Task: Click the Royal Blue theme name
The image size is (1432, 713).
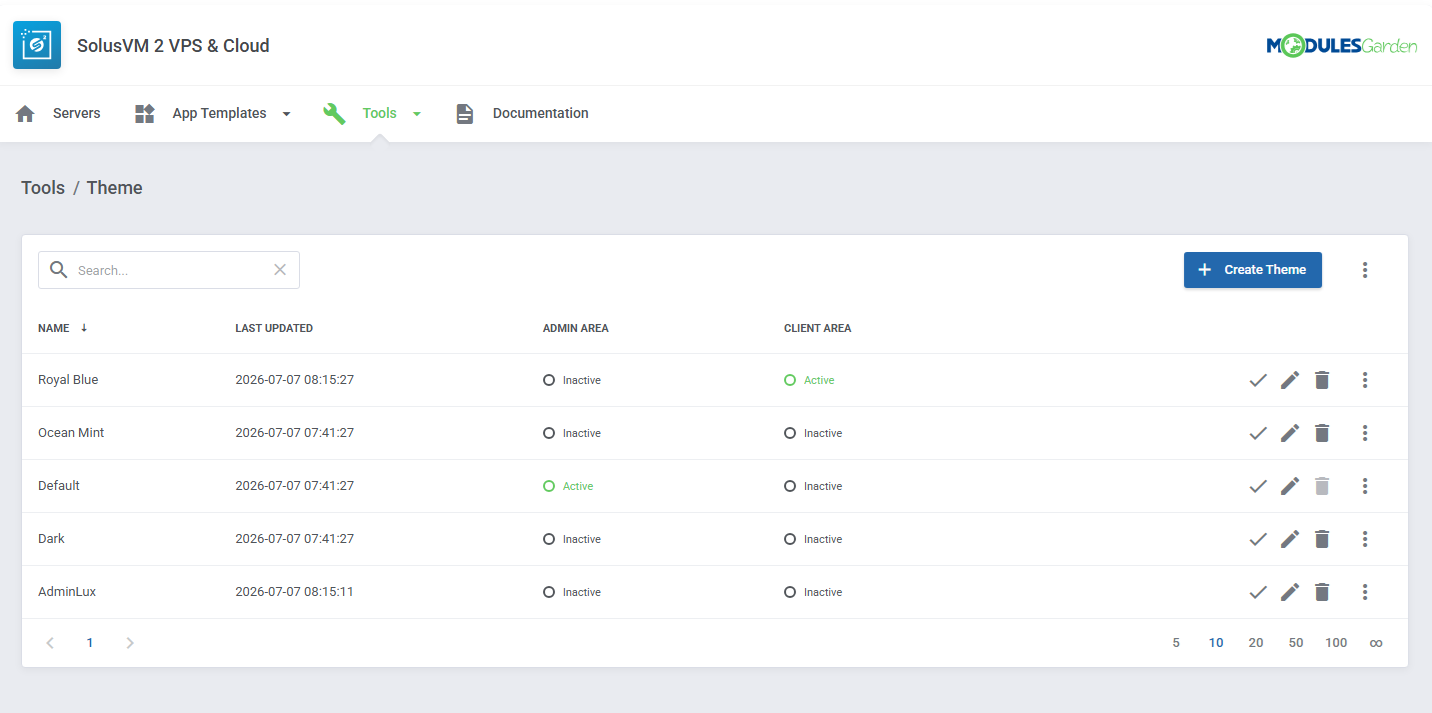Action: [68, 380]
